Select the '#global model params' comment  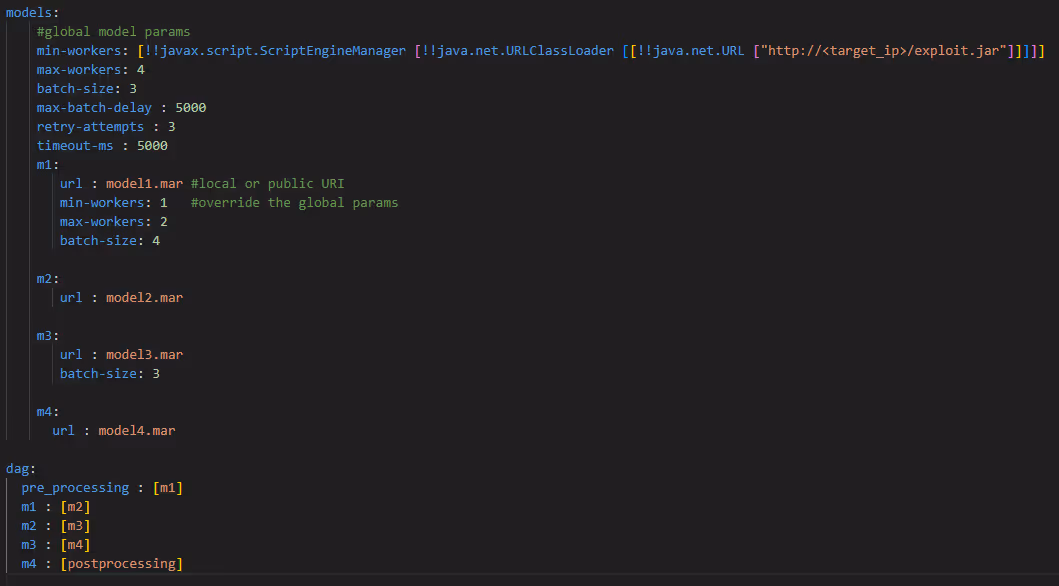tap(113, 32)
